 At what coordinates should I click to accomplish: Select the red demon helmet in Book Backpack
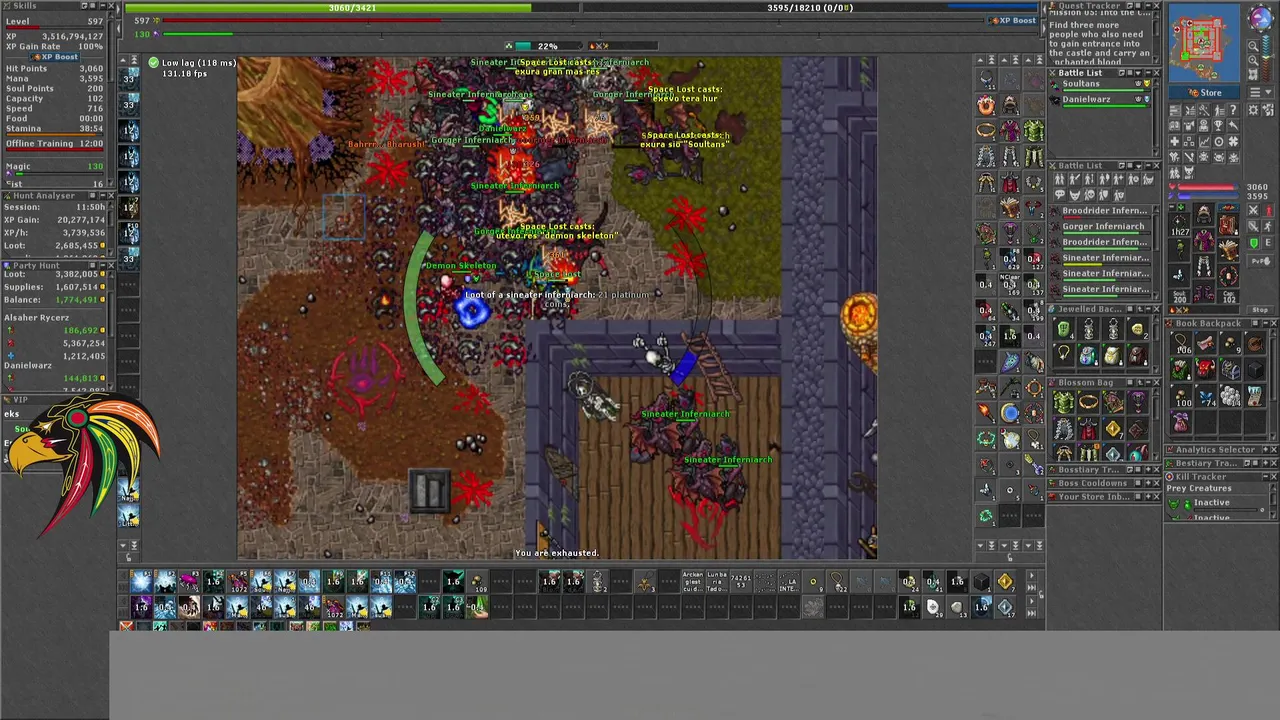point(1205,369)
